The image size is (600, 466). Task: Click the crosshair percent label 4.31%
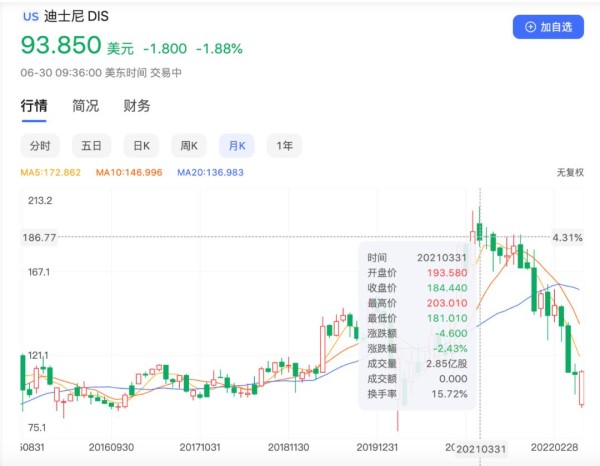click(567, 238)
